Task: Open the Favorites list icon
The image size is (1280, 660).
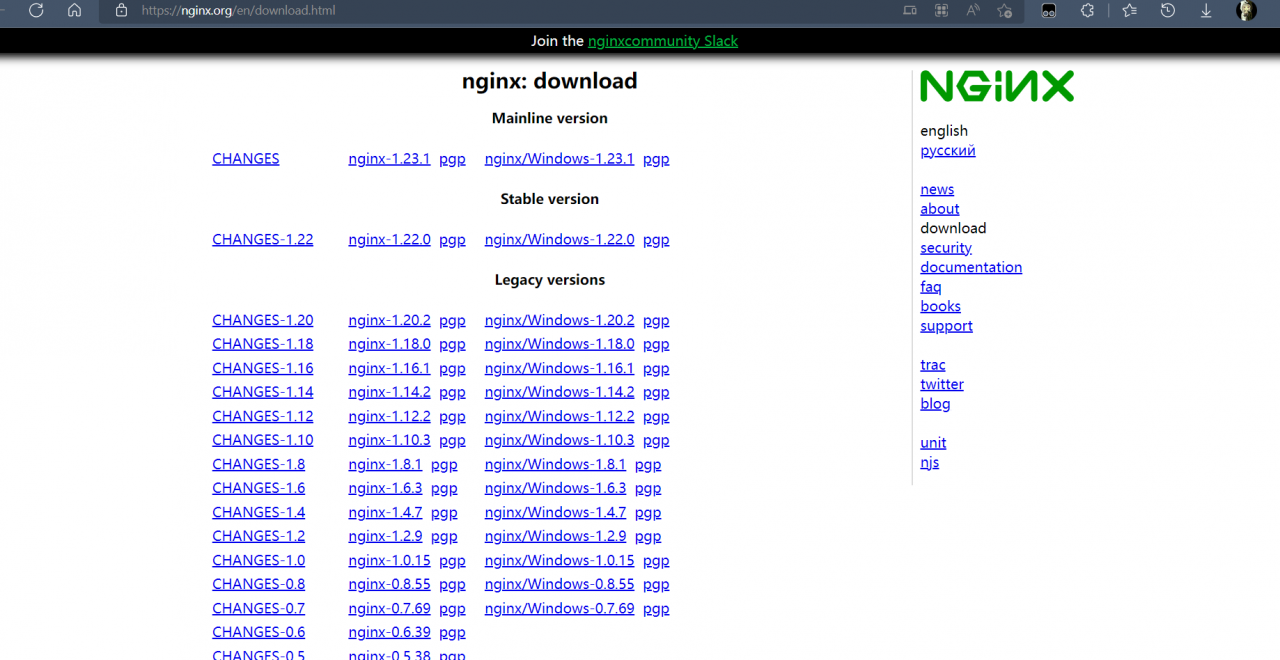Action: point(1129,10)
